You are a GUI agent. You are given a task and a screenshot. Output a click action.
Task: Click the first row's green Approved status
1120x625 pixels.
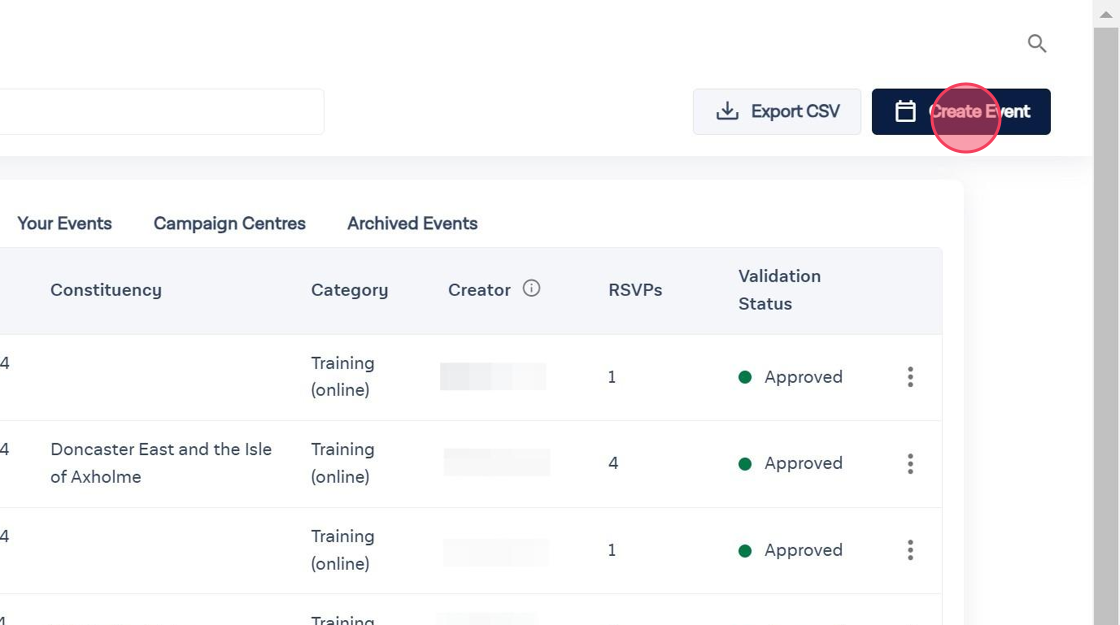(x=791, y=377)
